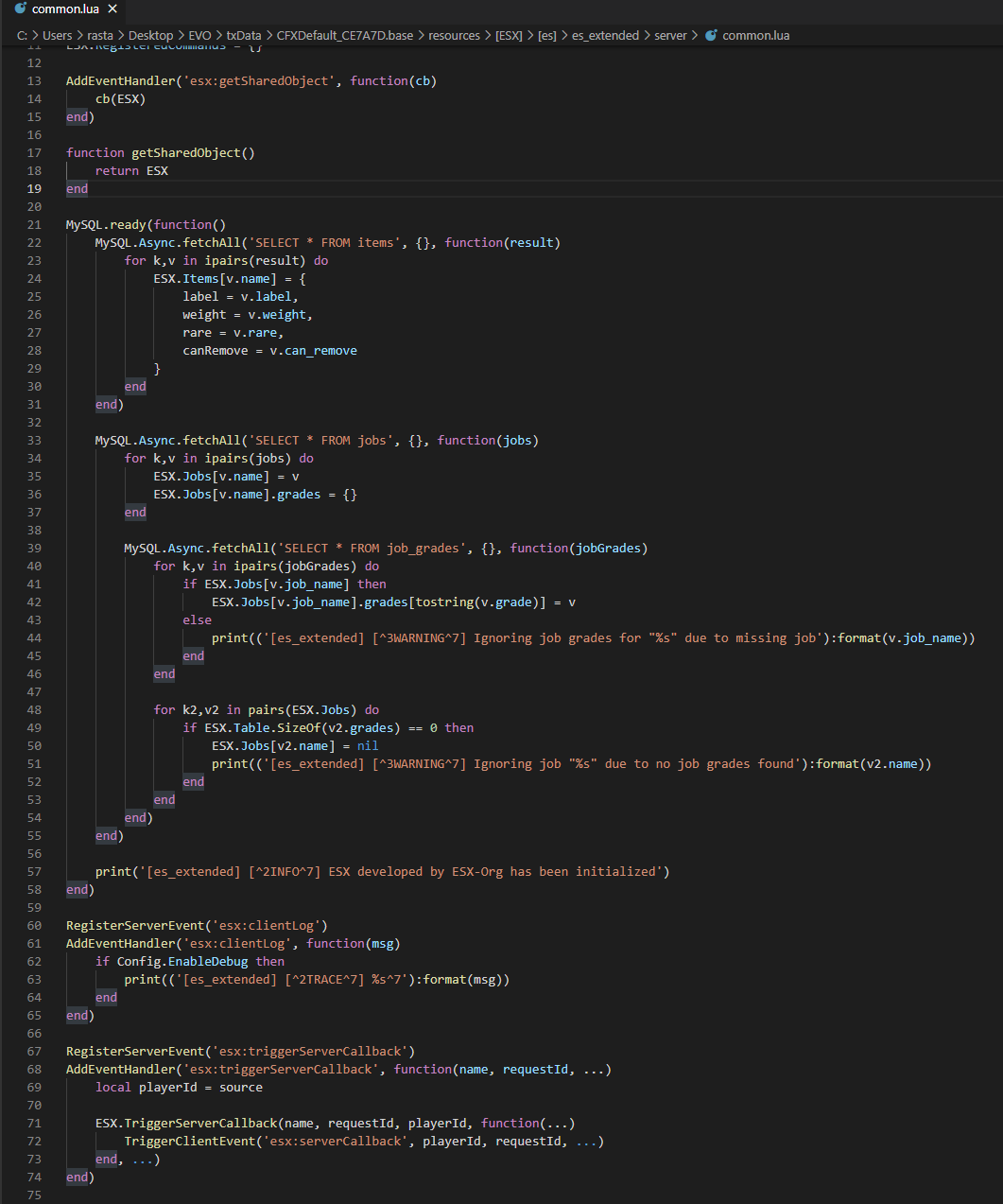Viewport: 1003px width, 1204px height.
Task: Open the resources breadcrumb segment
Action: (x=455, y=36)
